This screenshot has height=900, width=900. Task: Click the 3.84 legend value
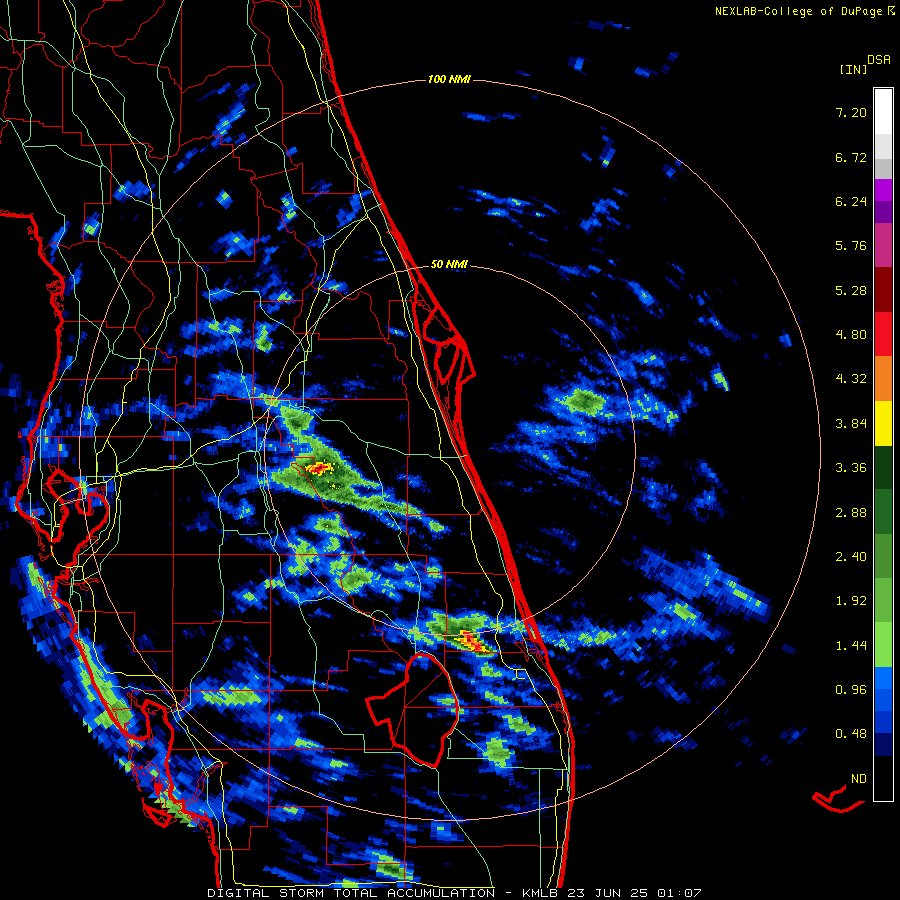coord(851,424)
